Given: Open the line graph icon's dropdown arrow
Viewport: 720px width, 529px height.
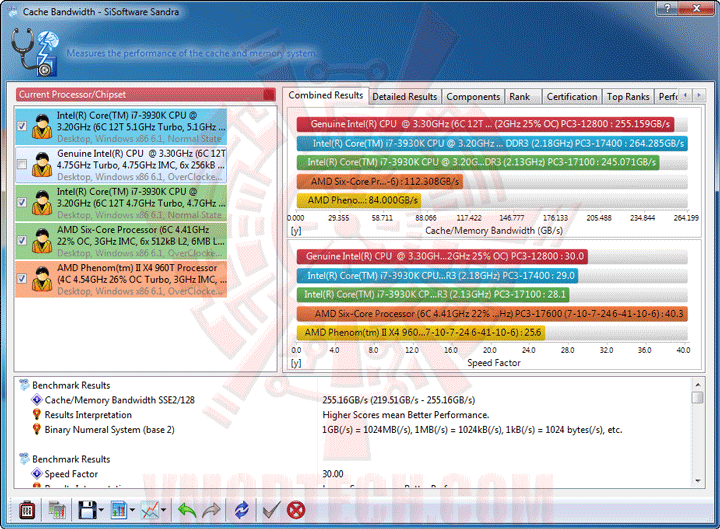Looking at the screenshot, I should [163, 510].
